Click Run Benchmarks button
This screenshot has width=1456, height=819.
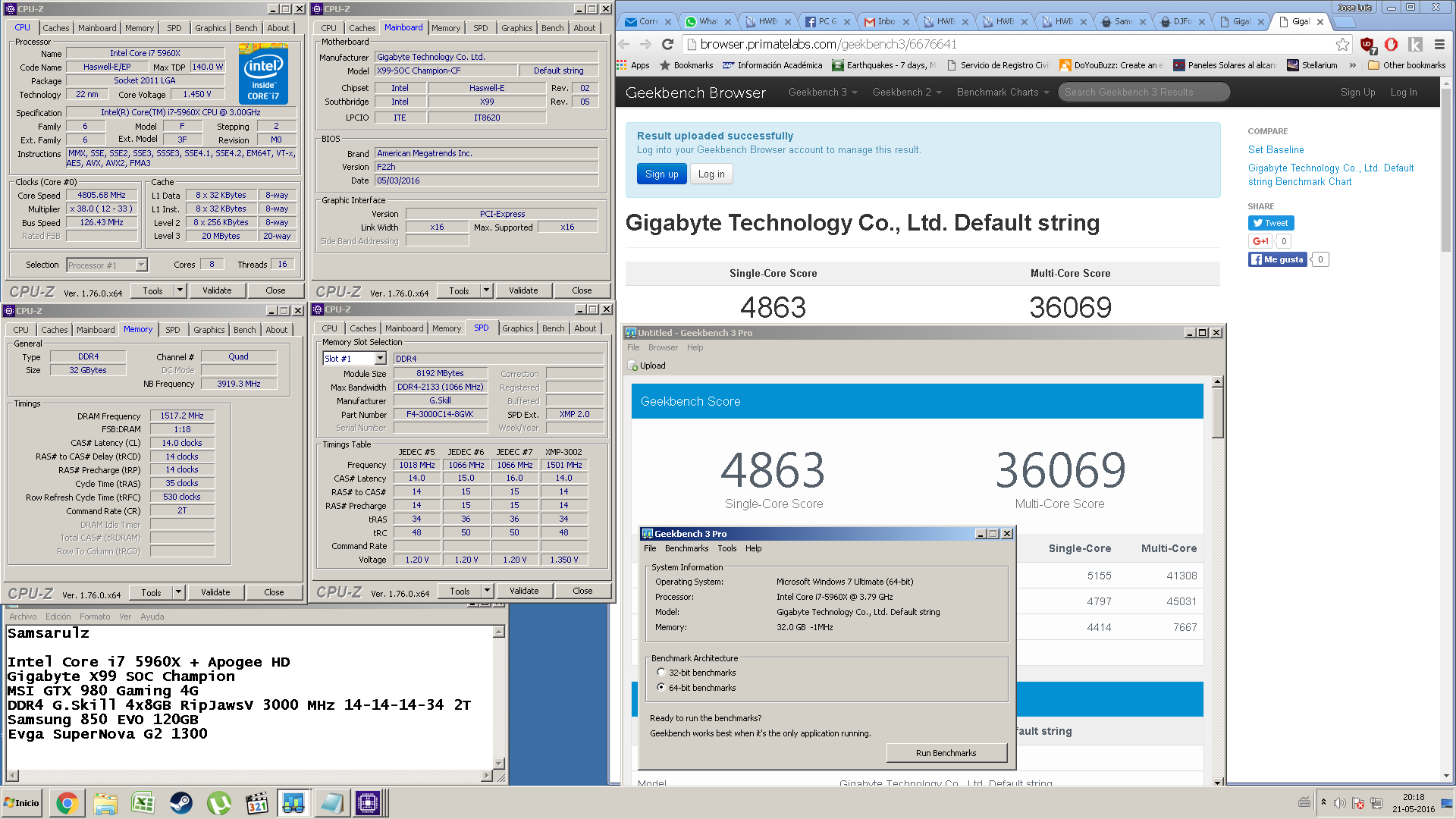click(946, 753)
